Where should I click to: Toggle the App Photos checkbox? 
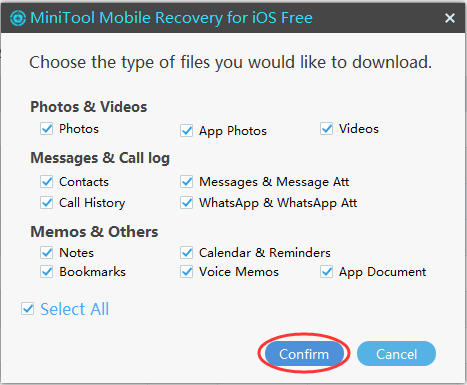click(187, 131)
